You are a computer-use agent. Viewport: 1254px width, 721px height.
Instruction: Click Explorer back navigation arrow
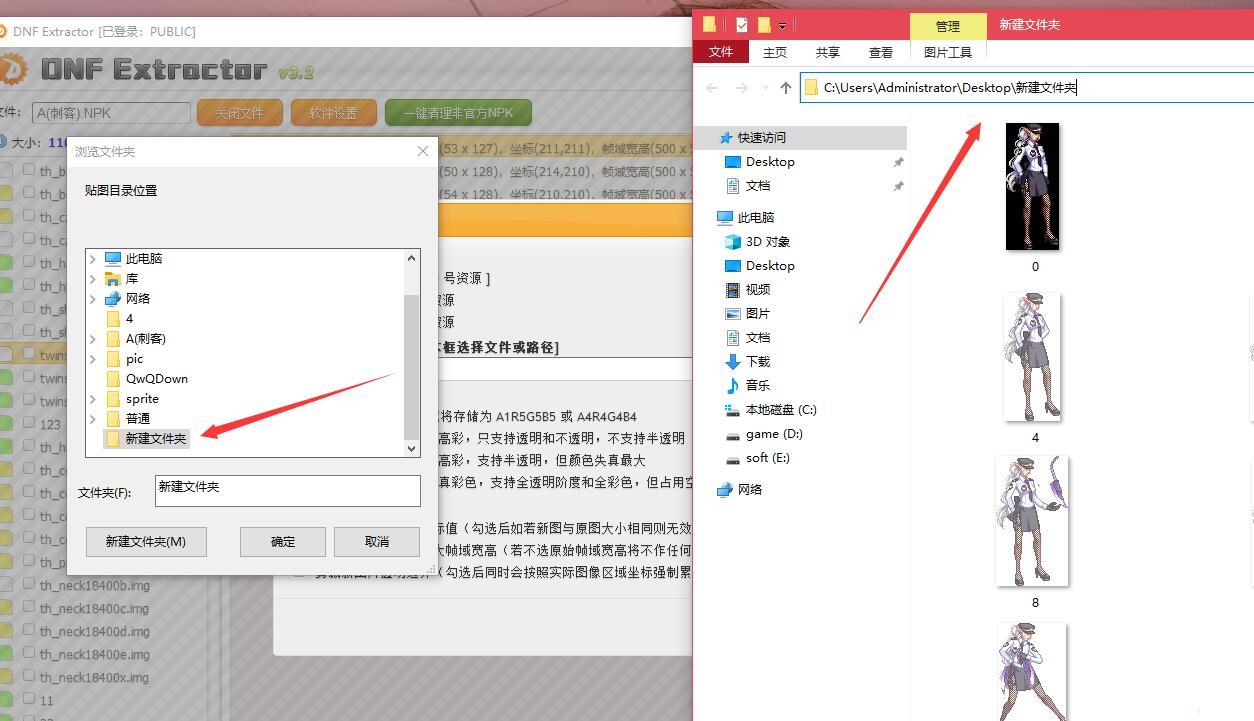pos(712,88)
